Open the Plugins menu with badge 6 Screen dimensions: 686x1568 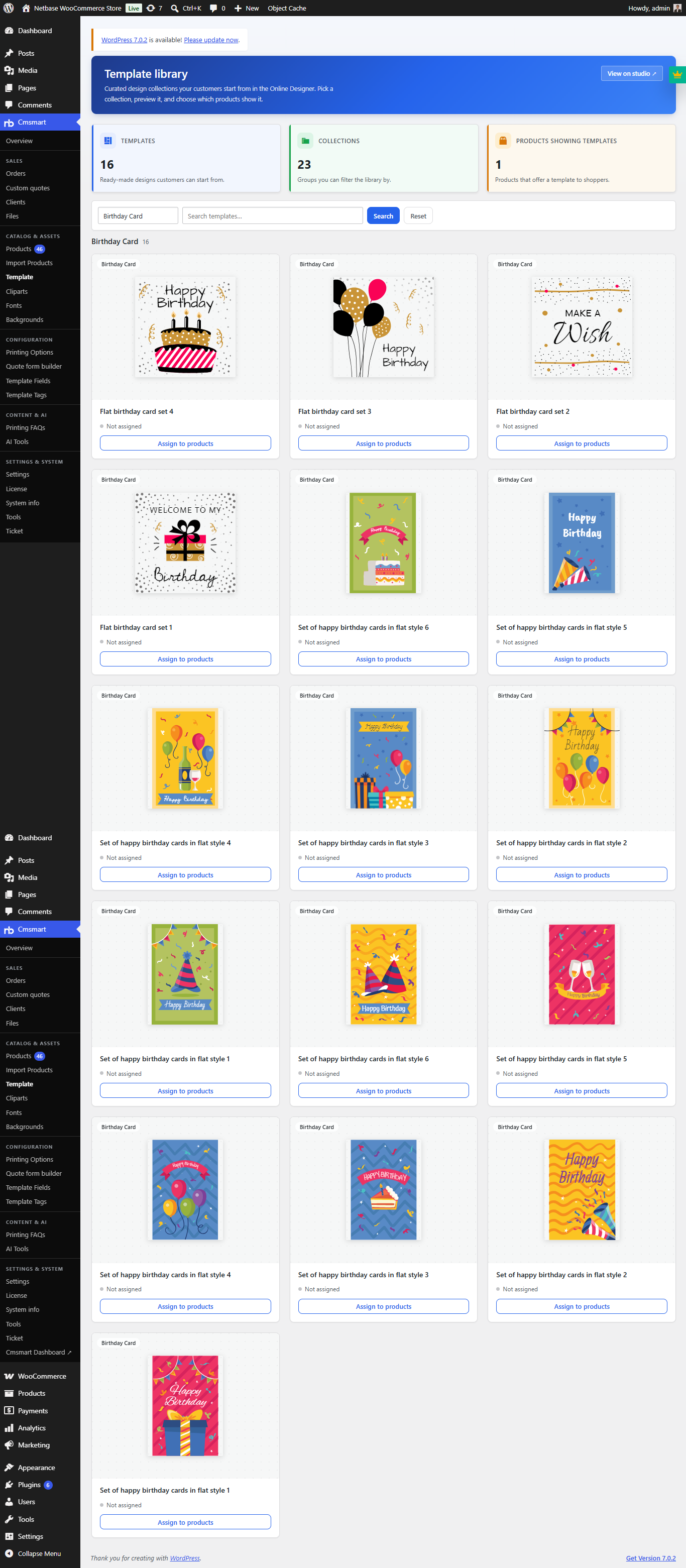tap(40, 1485)
